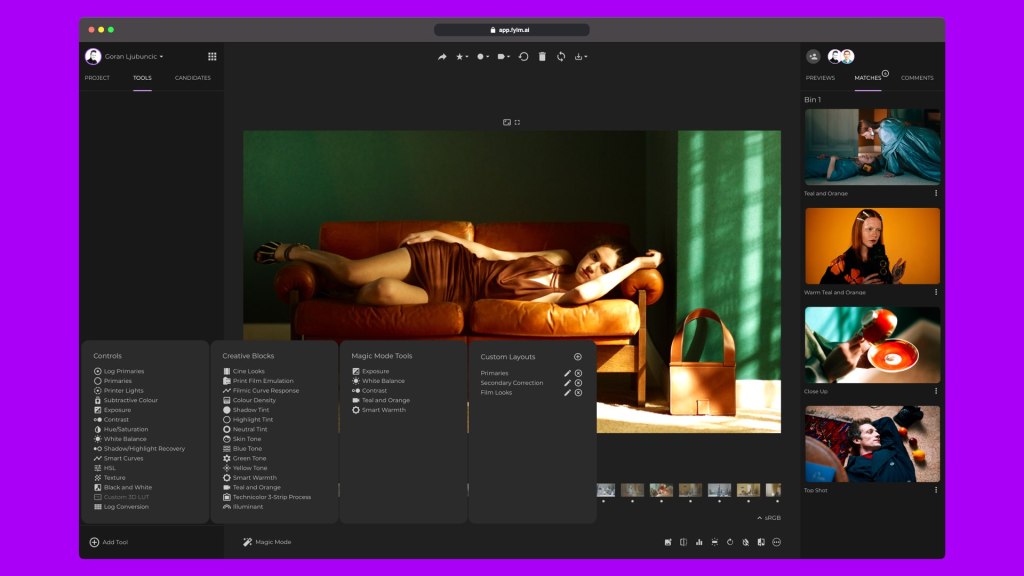
Task: Select Hue/Saturation control
Action: [x=121, y=429]
